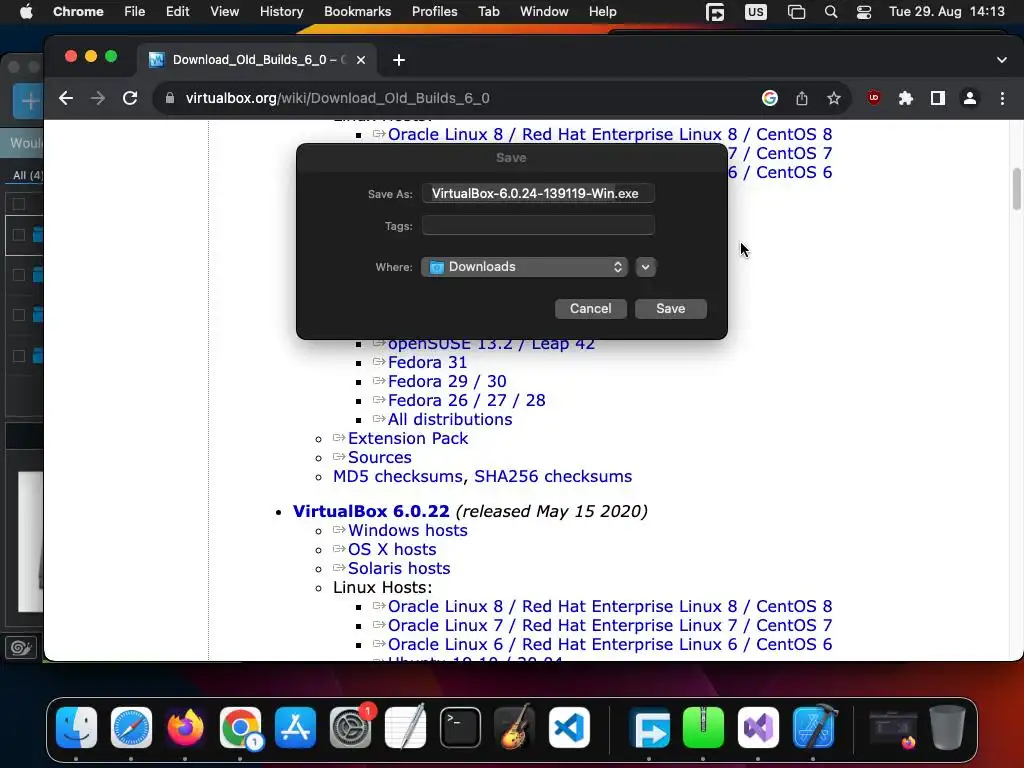Click the address bar URL
Image resolution: width=1024 pixels, height=768 pixels.
(x=338, y=98)
